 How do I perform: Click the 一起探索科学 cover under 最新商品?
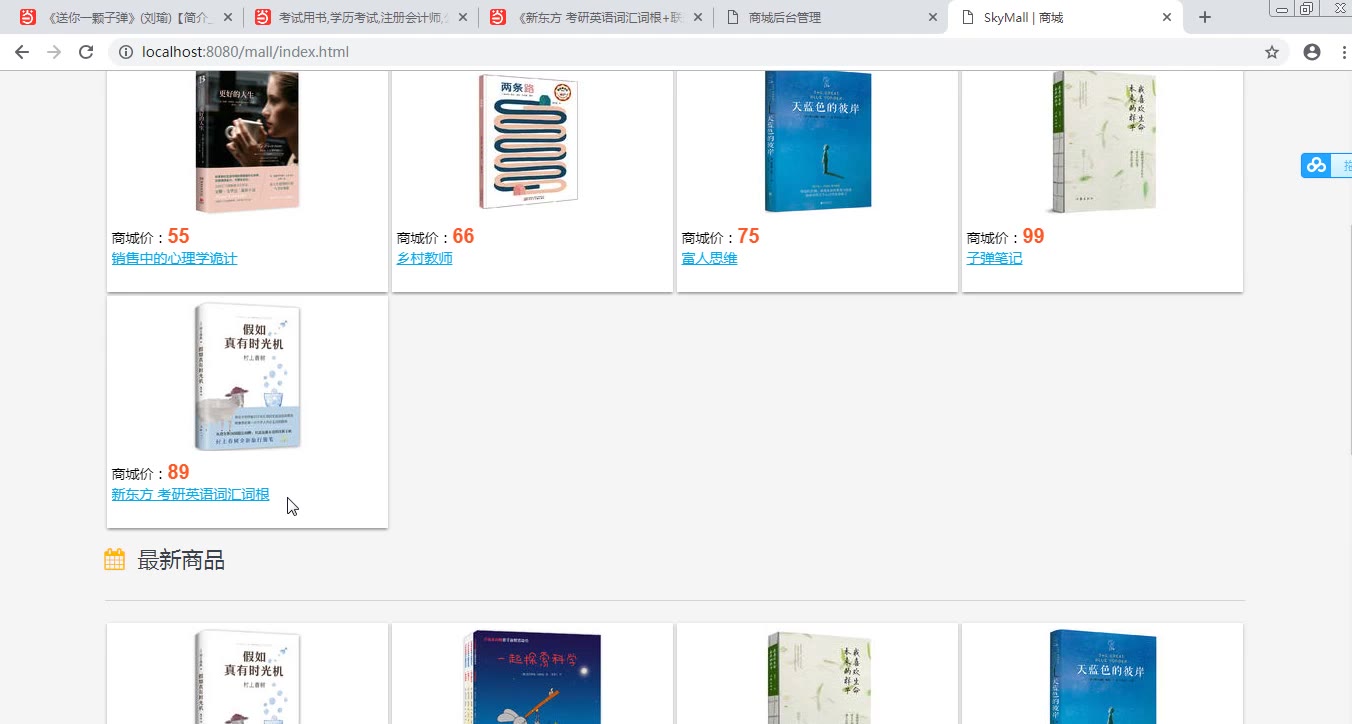coord(532,677)
